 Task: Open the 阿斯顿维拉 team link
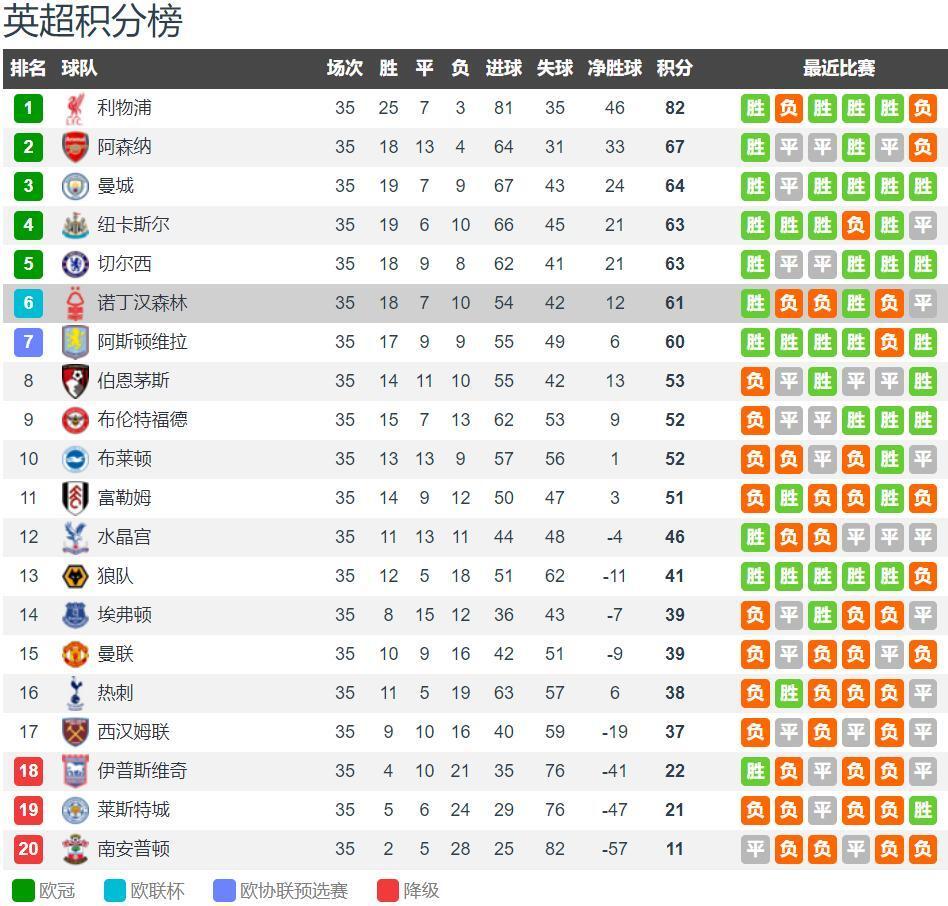[x=142, y=342]
